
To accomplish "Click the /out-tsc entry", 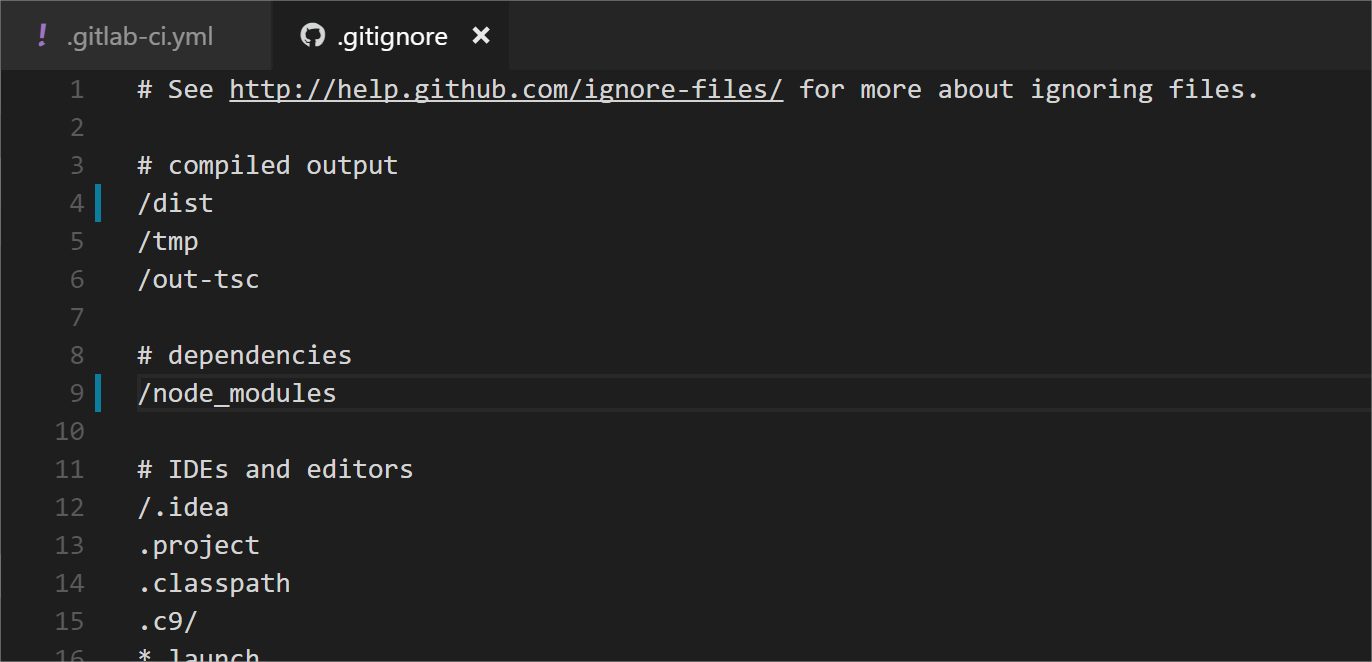I will 198,280.
